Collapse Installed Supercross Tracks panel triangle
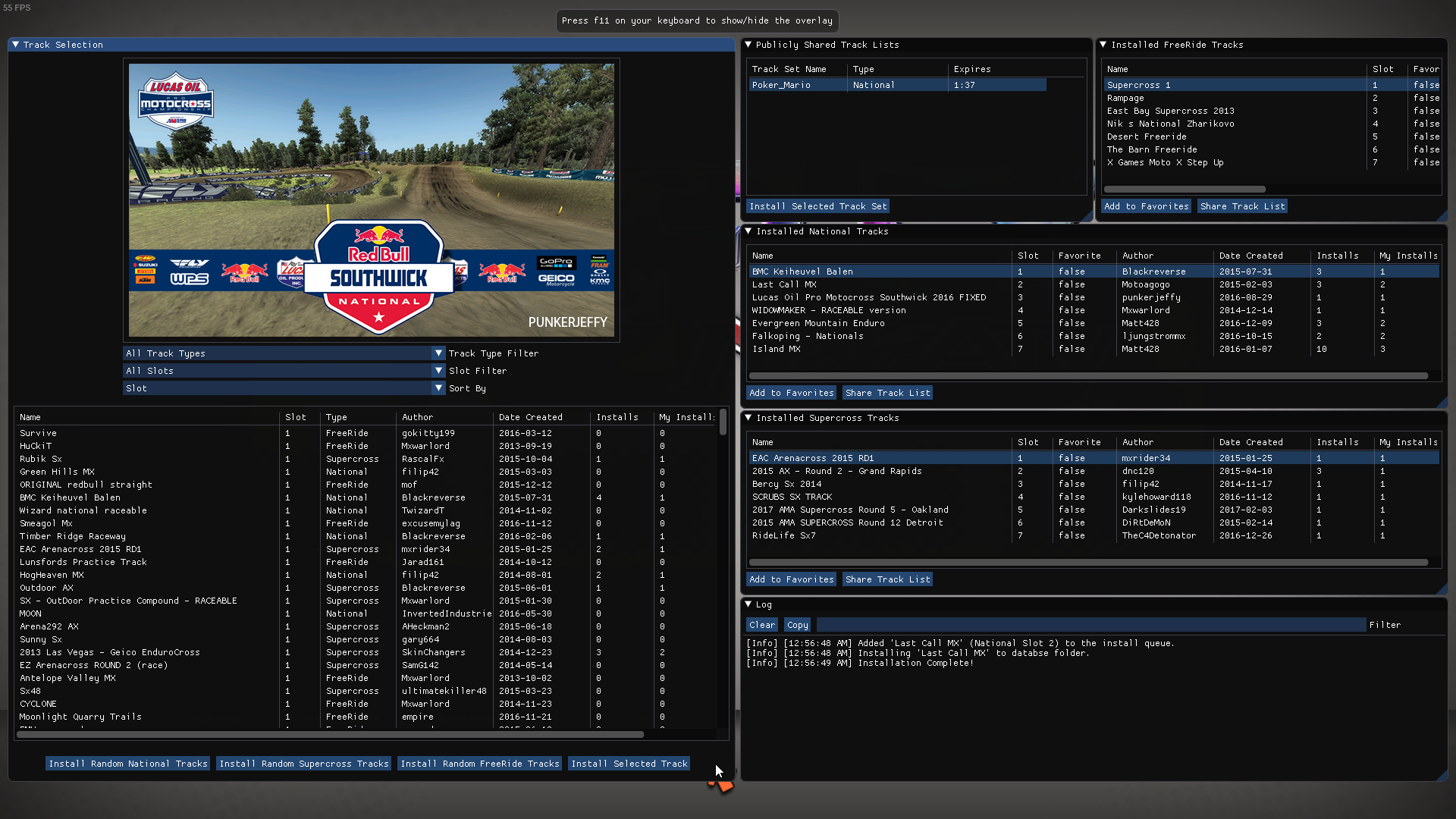This screenshot has width=1456, height=819. pyautogui.click(x=748, y=418)
